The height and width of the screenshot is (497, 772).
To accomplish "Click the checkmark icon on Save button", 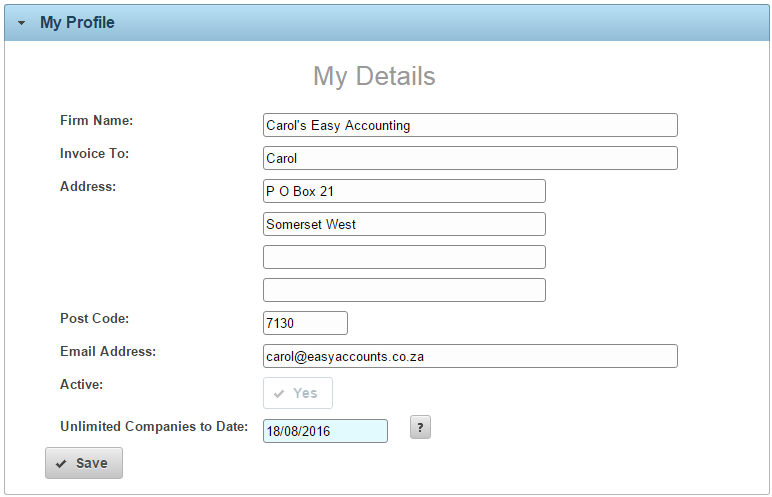I will 61,464.
